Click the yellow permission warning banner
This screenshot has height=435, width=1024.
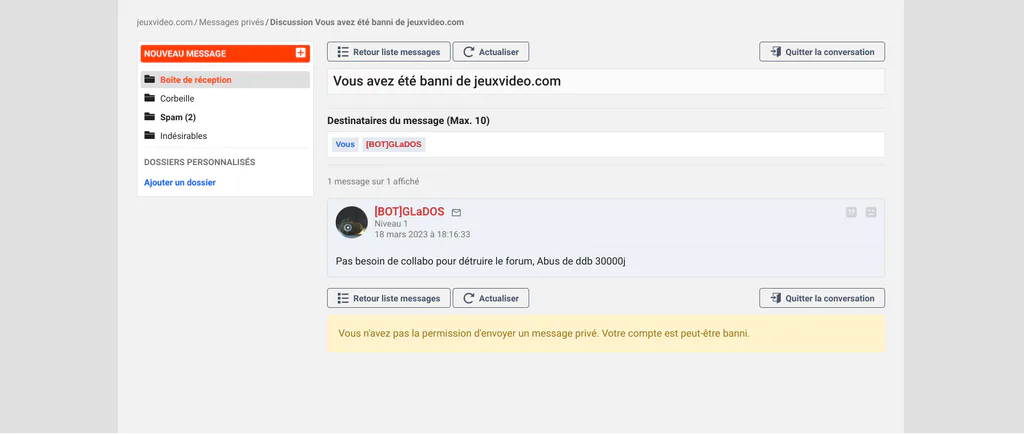[x=606, y=334]
